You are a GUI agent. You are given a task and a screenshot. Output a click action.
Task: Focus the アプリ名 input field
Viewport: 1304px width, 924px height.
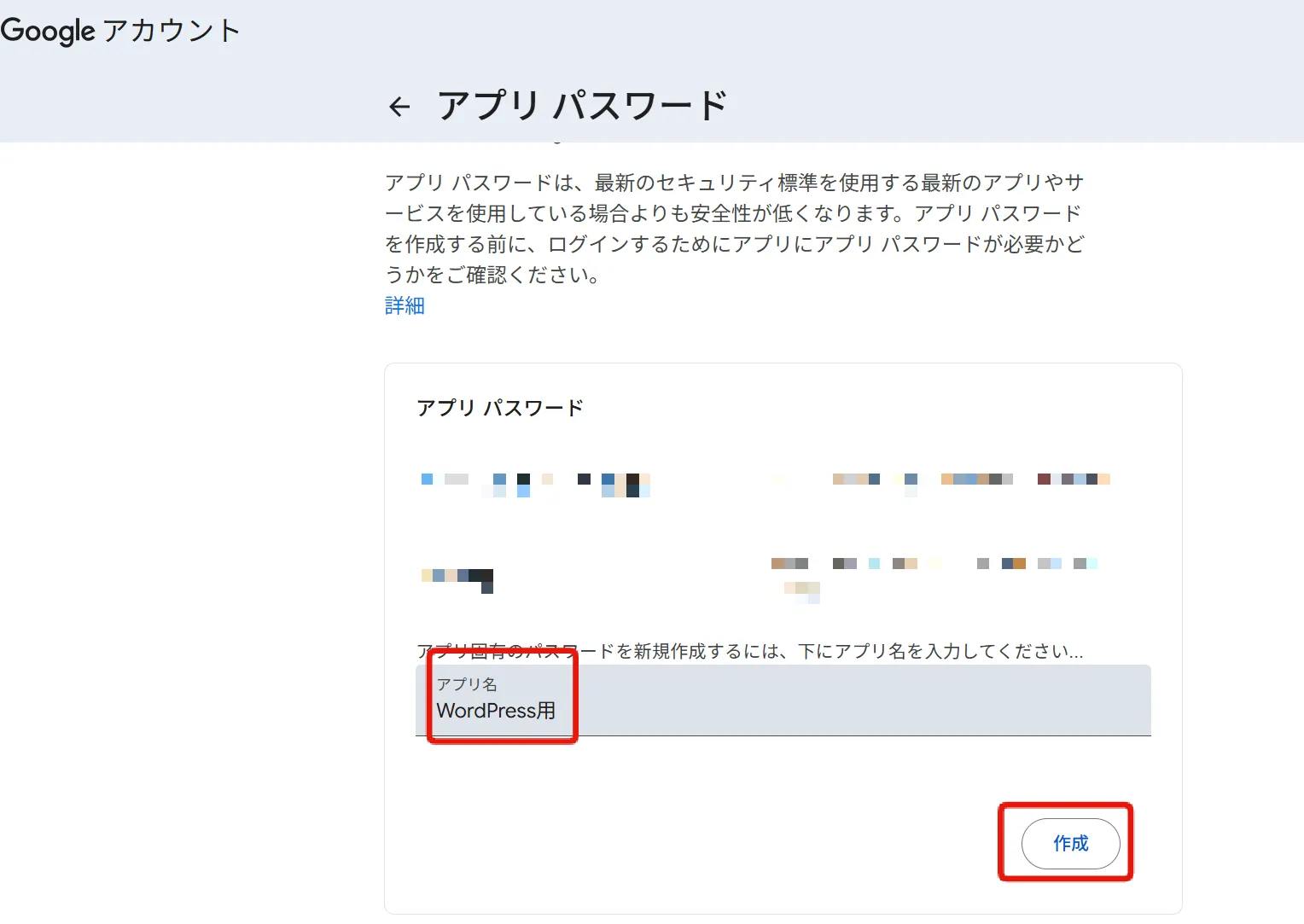pos(783,700)
